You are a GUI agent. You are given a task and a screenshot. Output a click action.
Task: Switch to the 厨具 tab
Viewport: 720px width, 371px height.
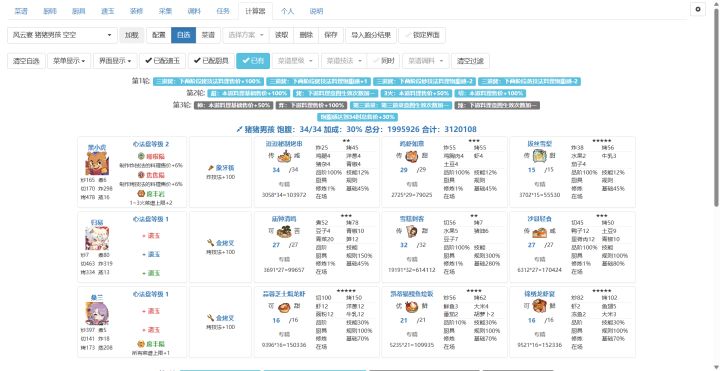click(x=79, y=11)
